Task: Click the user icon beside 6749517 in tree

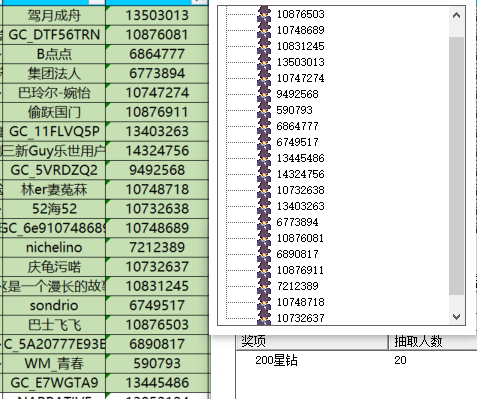Action: [264, 142]
